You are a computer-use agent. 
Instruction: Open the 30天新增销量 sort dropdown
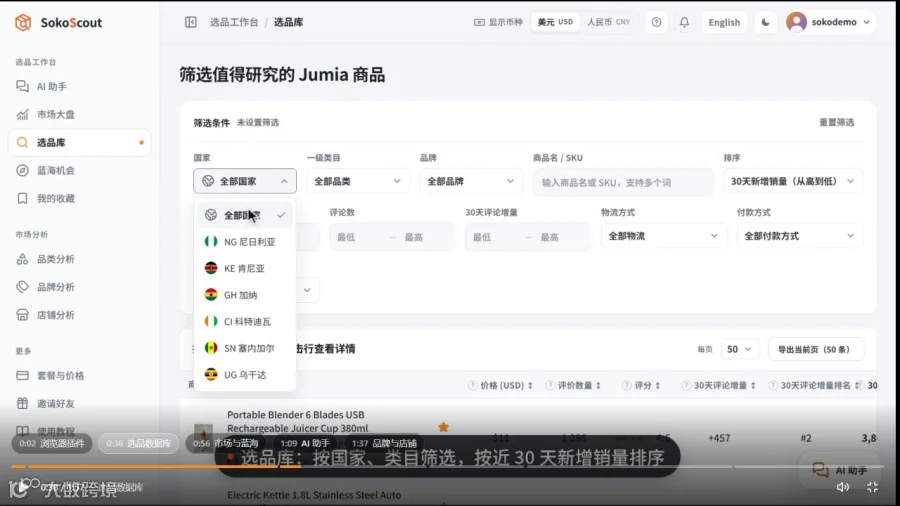point(793,181)
